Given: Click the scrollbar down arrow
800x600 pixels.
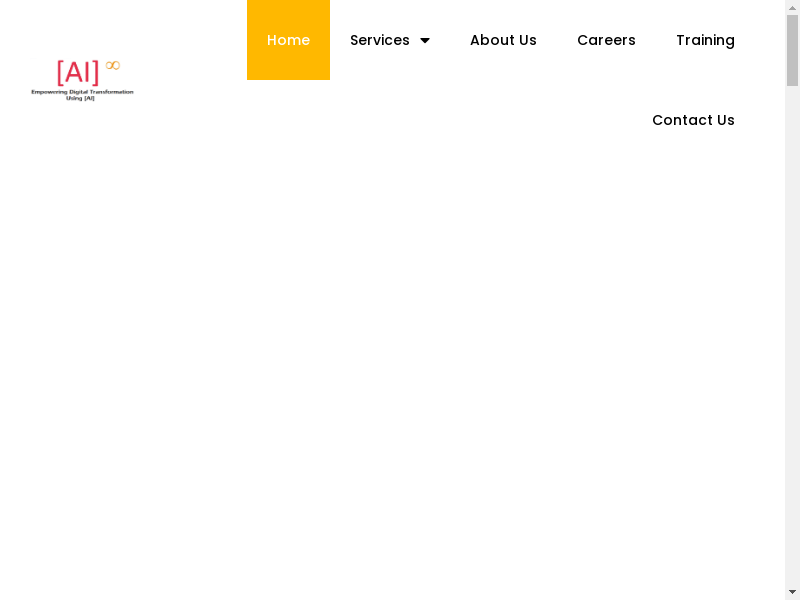Looking at the screenshot, I should coord(792,592).
